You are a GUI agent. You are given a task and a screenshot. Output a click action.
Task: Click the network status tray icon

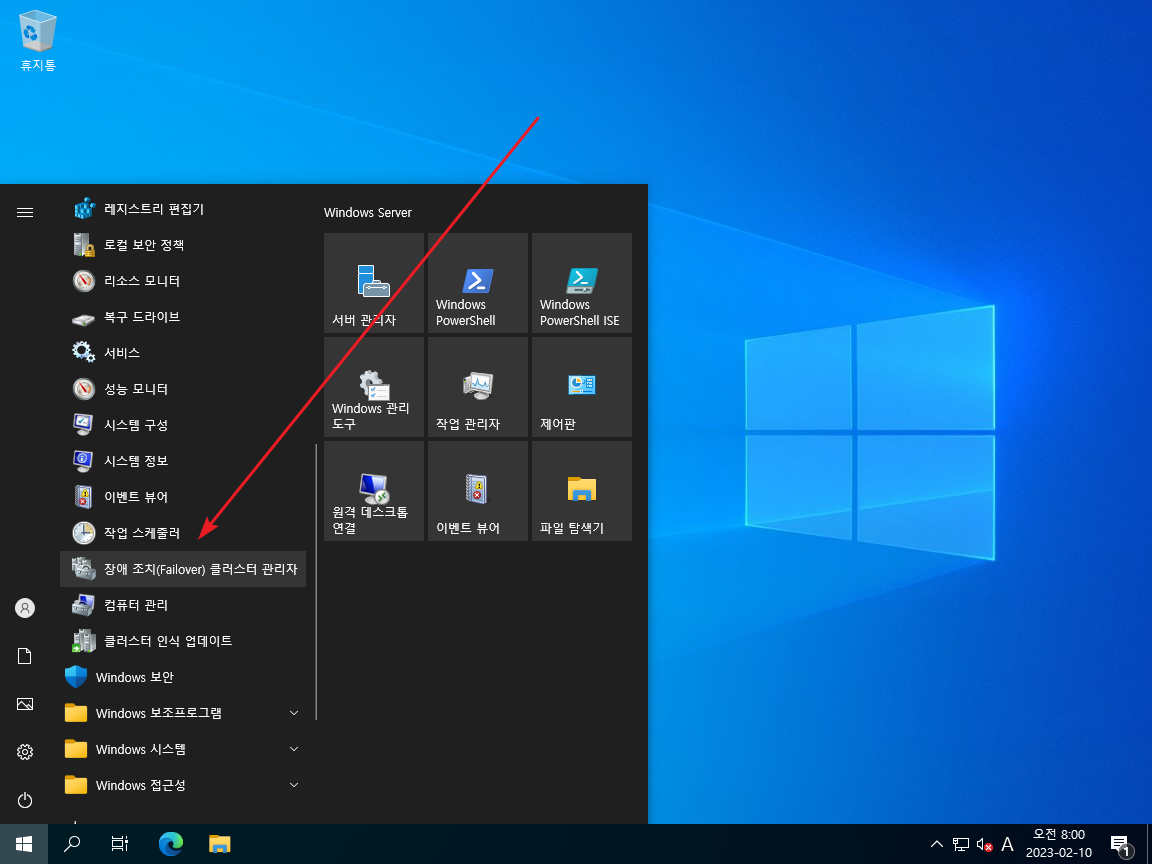click(961, 844)
